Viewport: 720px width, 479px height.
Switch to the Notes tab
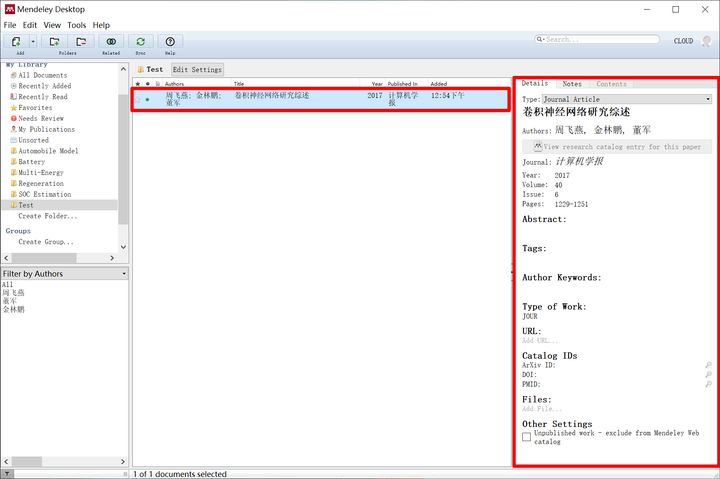[572, 84]
